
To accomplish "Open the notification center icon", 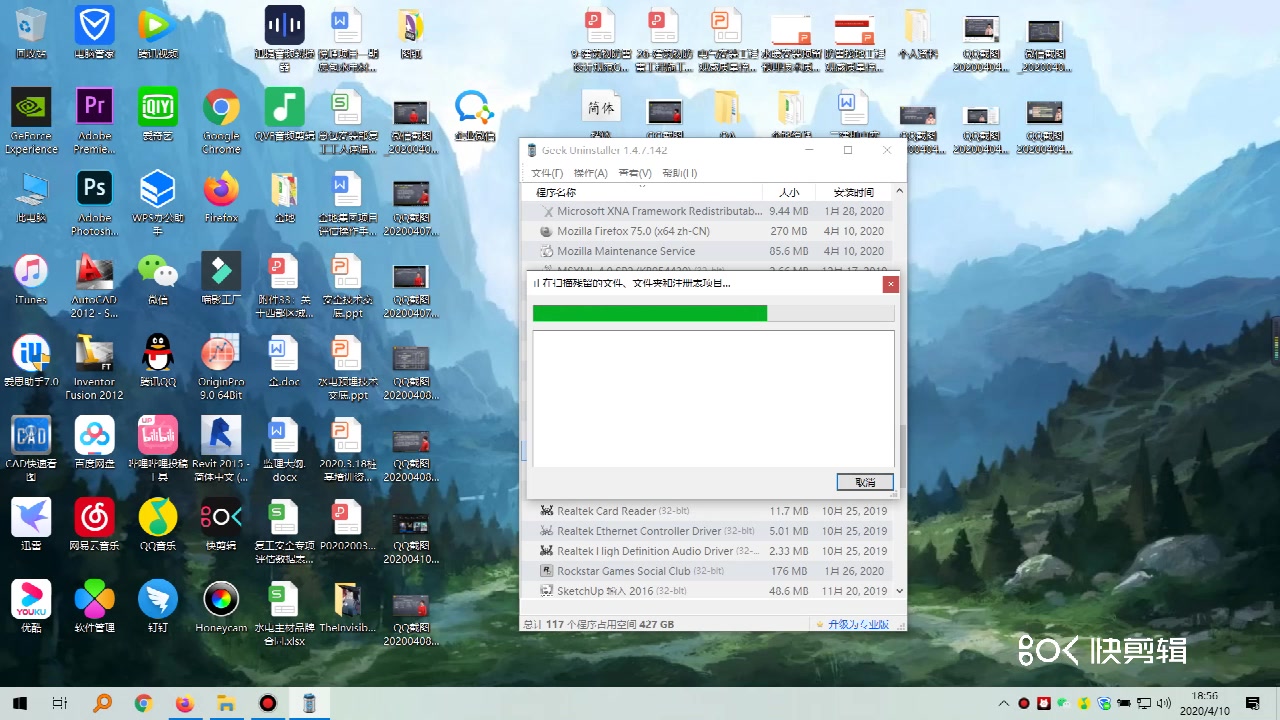I will pos(1252,703).
